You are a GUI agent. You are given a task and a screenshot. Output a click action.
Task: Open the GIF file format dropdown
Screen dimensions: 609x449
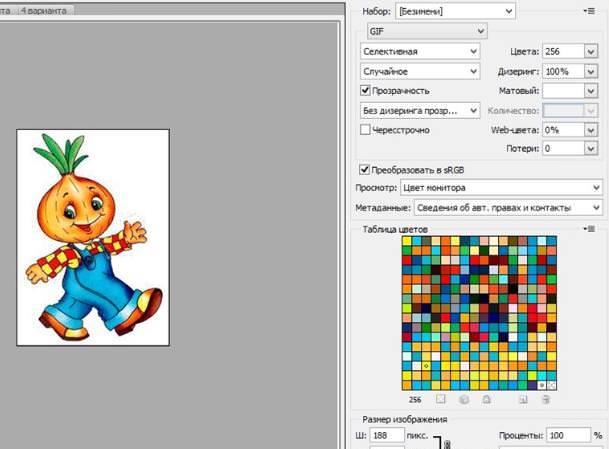[427, 31]
